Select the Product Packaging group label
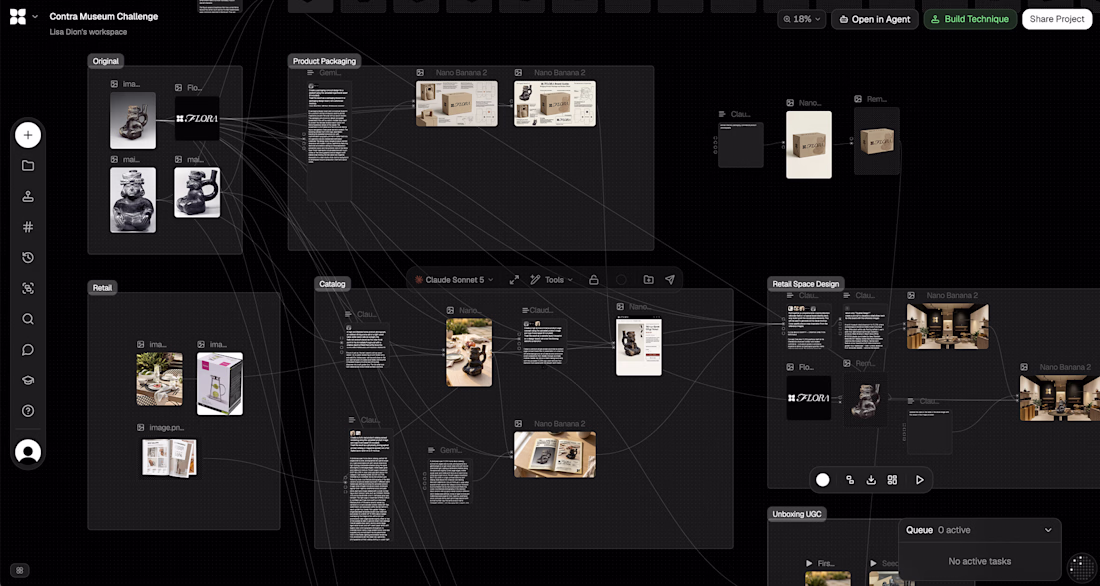 (324, 61)
